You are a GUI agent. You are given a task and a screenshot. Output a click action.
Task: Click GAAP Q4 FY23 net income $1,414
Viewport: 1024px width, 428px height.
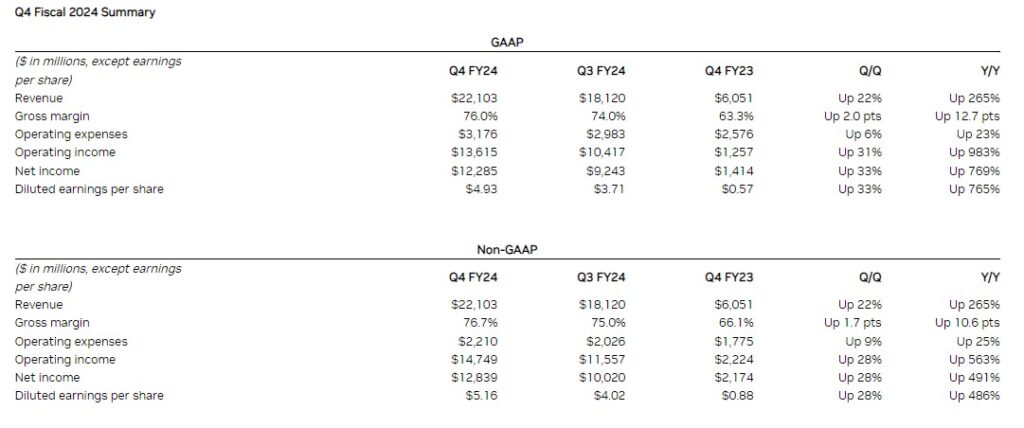[x=733, y=171]
